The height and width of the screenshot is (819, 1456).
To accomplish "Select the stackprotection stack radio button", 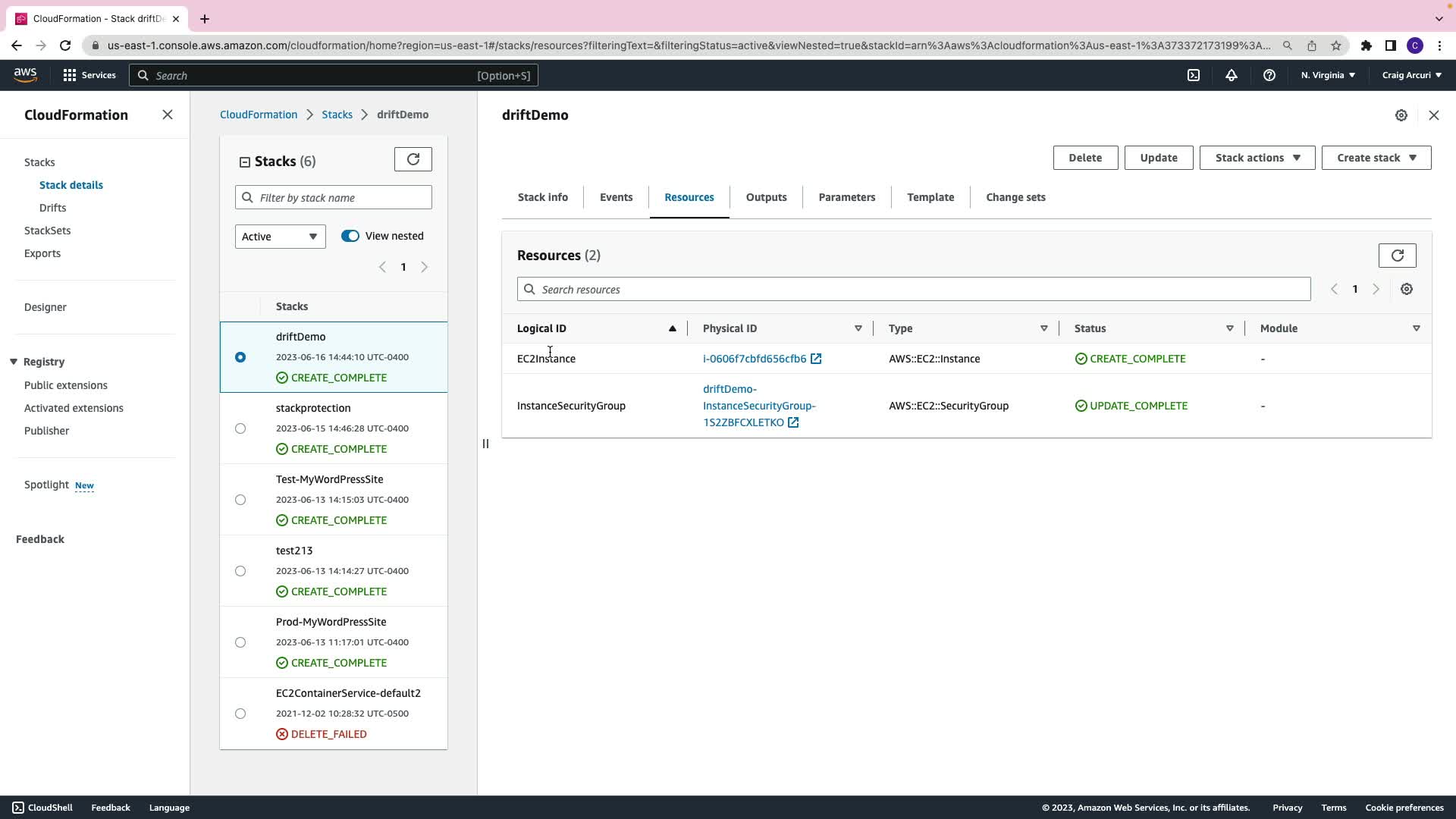I will tap(240, 428).
